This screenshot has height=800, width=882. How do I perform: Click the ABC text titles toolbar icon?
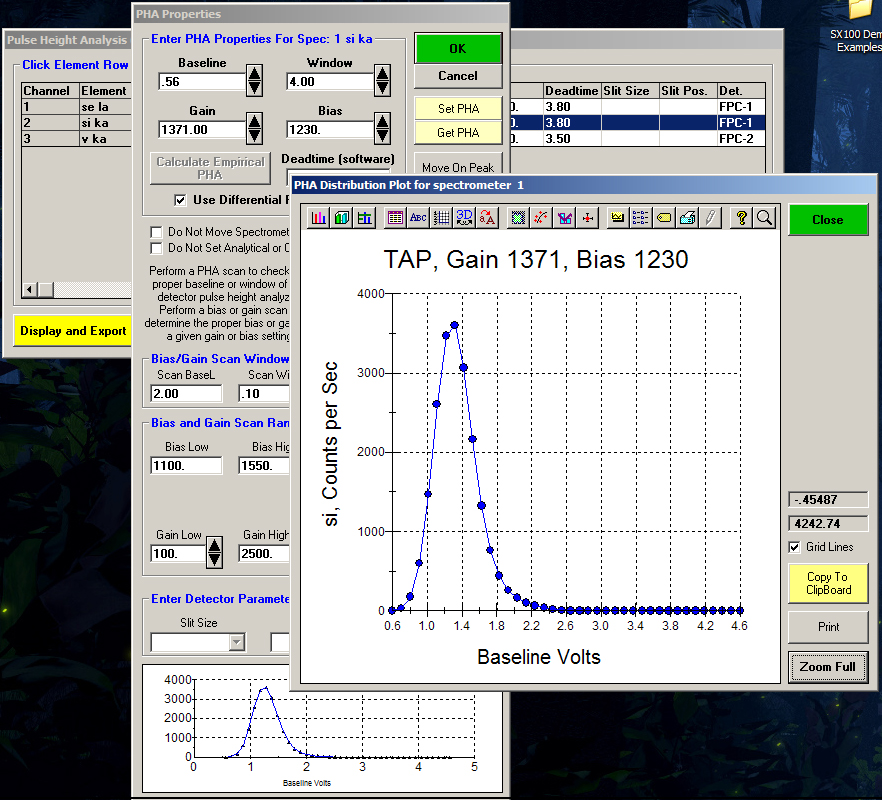(418, 217)
